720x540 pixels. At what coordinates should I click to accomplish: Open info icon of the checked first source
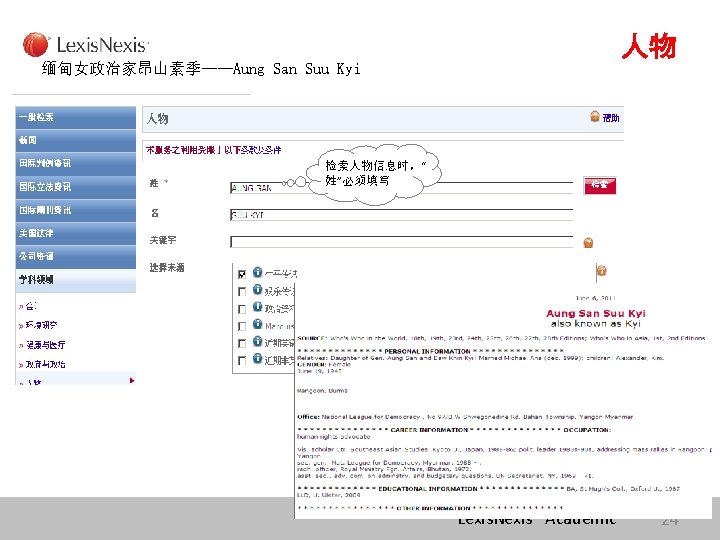coord(258,272)
